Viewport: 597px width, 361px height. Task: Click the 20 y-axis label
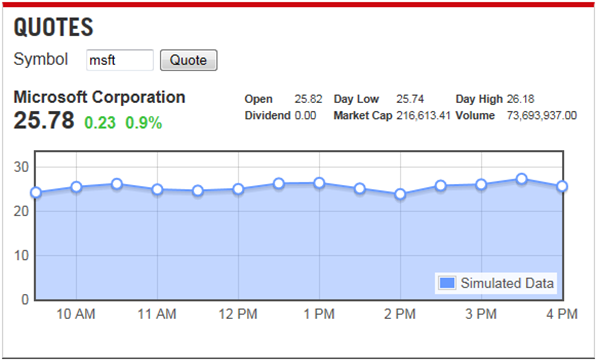[21, 211]
